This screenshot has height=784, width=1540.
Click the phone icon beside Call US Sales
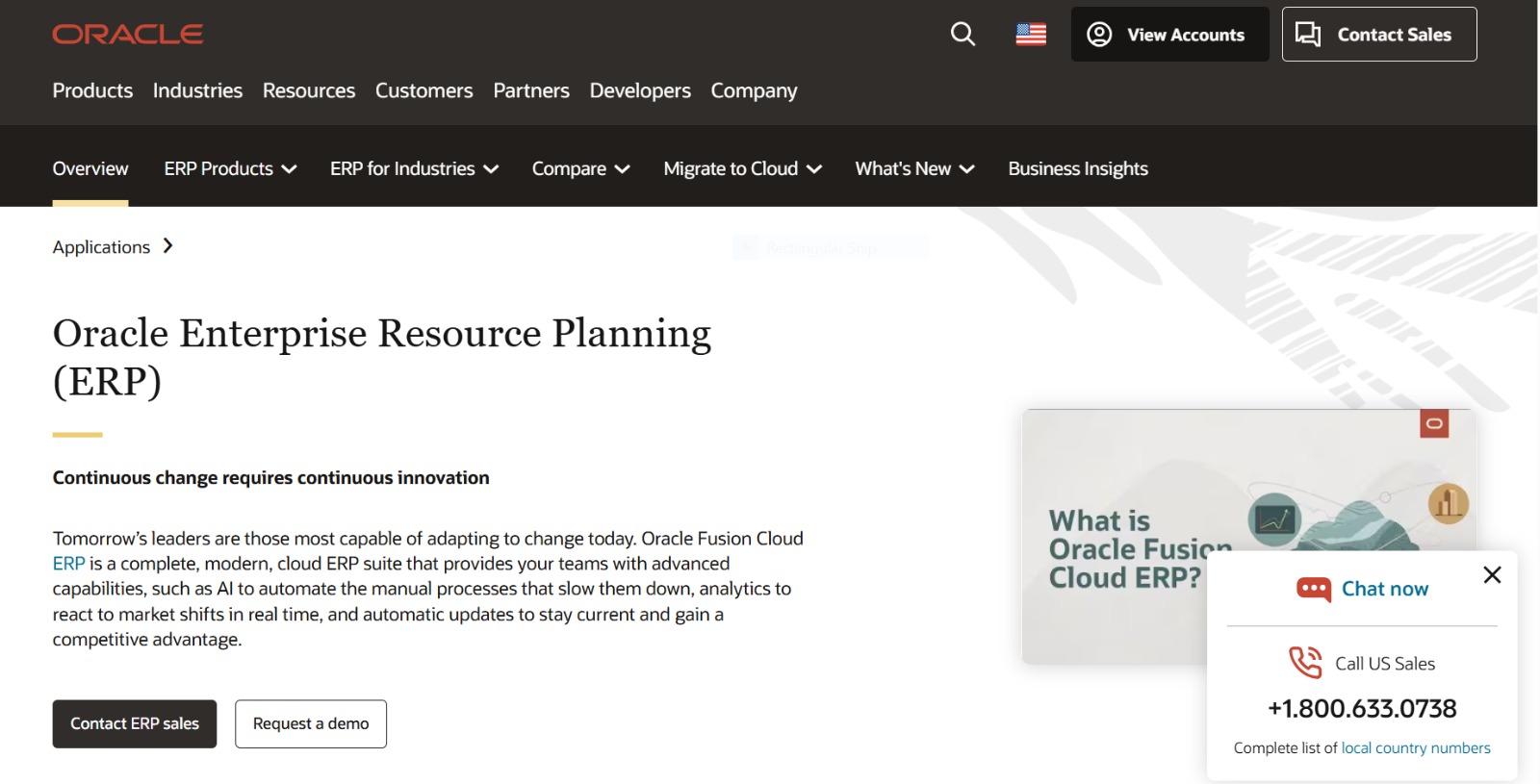[1305, 662]
